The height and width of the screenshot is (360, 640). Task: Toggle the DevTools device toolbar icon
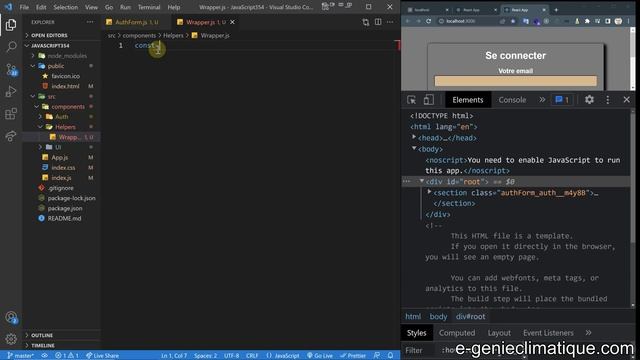point(428,100)
